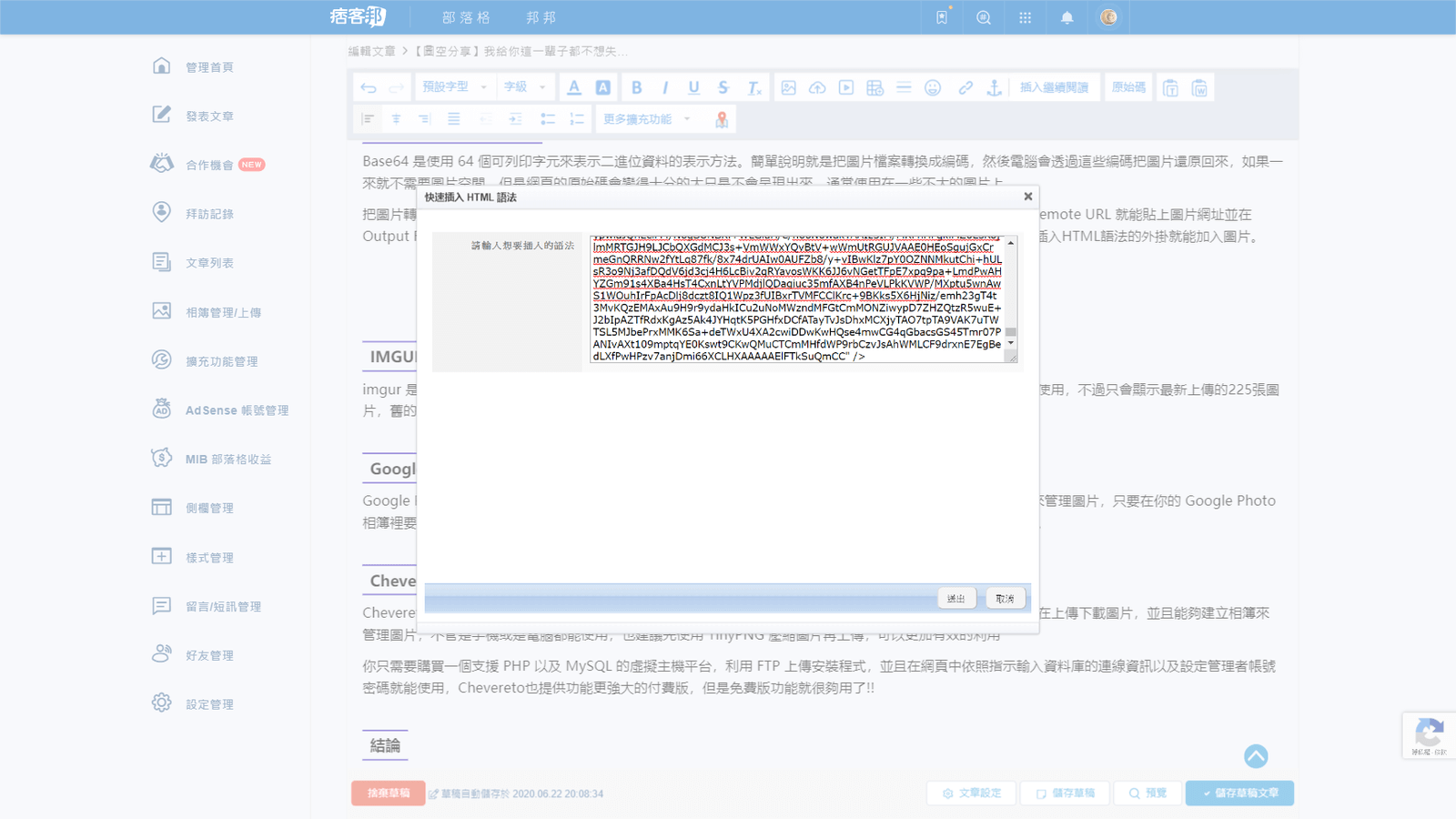Click the anchor insertion icon
This screenshot has height=819, width=1456.
(993, 87)
